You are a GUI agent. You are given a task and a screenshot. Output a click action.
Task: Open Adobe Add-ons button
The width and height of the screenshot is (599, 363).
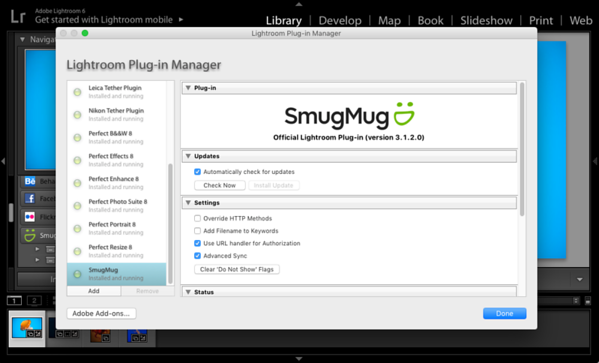[101, 313]
